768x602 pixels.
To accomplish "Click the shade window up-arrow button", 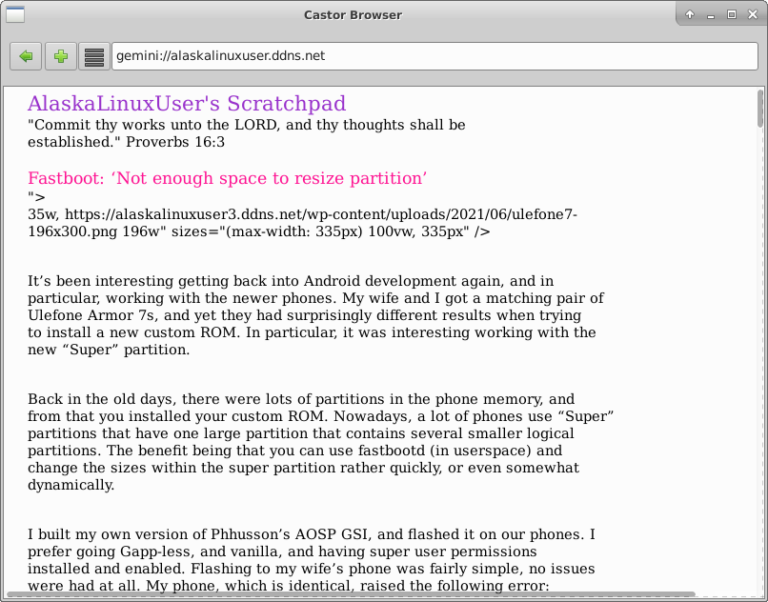I will coord(690,14).
